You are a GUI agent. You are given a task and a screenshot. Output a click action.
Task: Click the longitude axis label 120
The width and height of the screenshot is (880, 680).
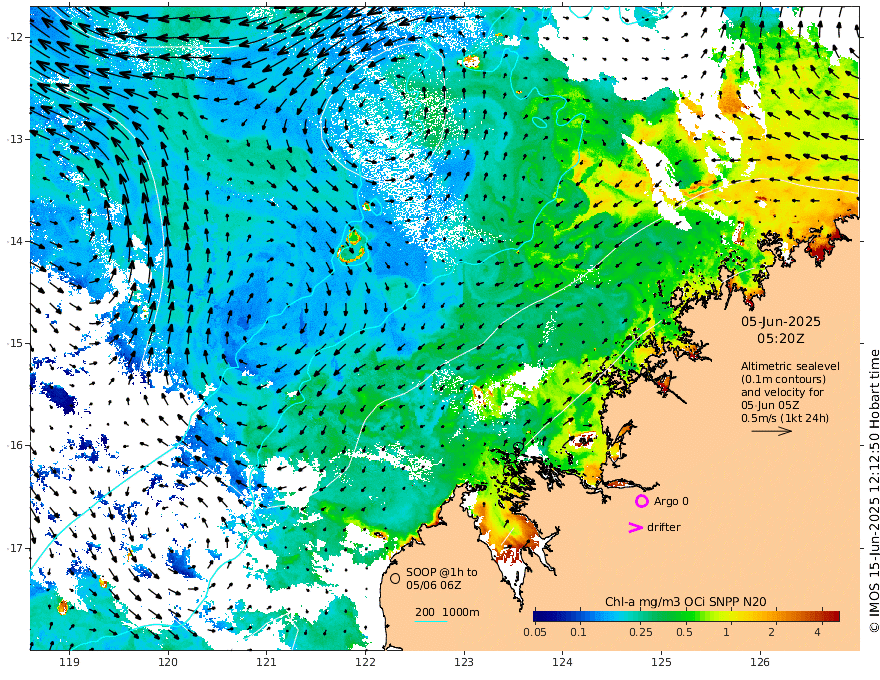click(168, 662)
